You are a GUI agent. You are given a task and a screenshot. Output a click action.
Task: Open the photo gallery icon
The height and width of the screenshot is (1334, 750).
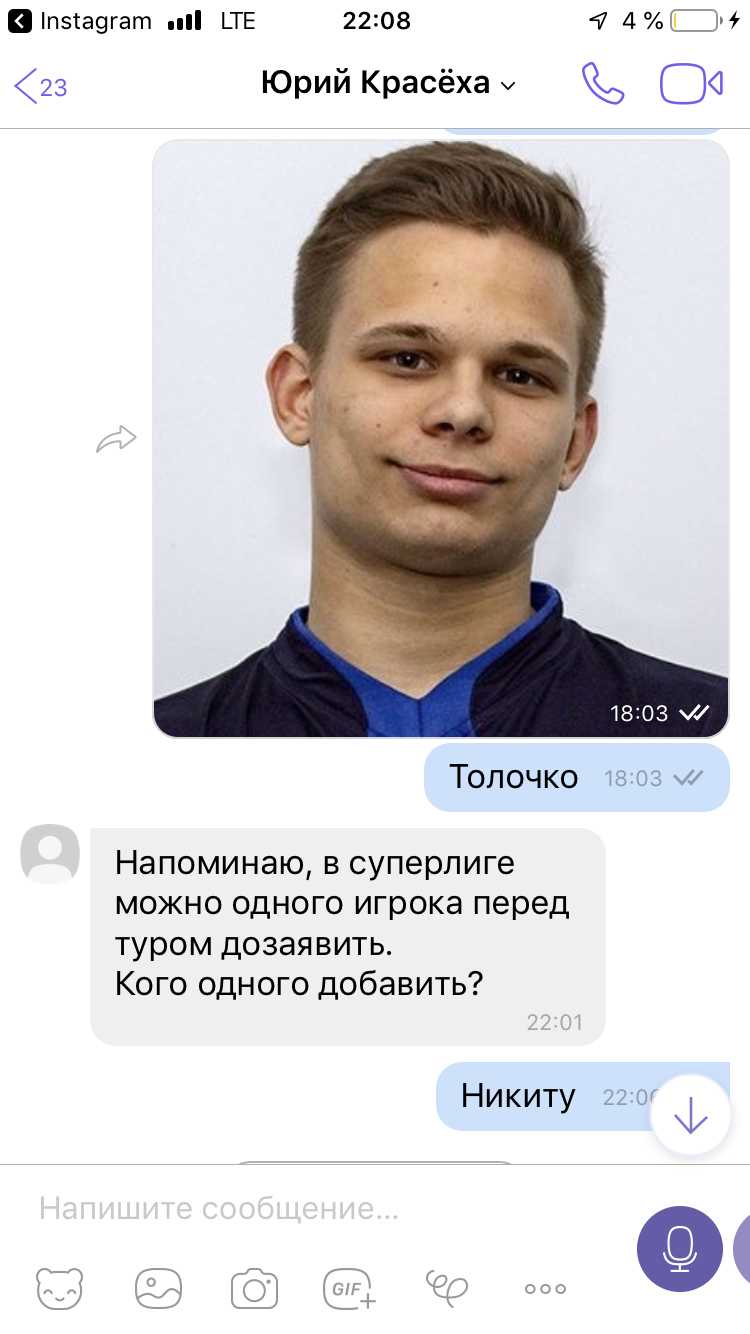coord(159,1288)
